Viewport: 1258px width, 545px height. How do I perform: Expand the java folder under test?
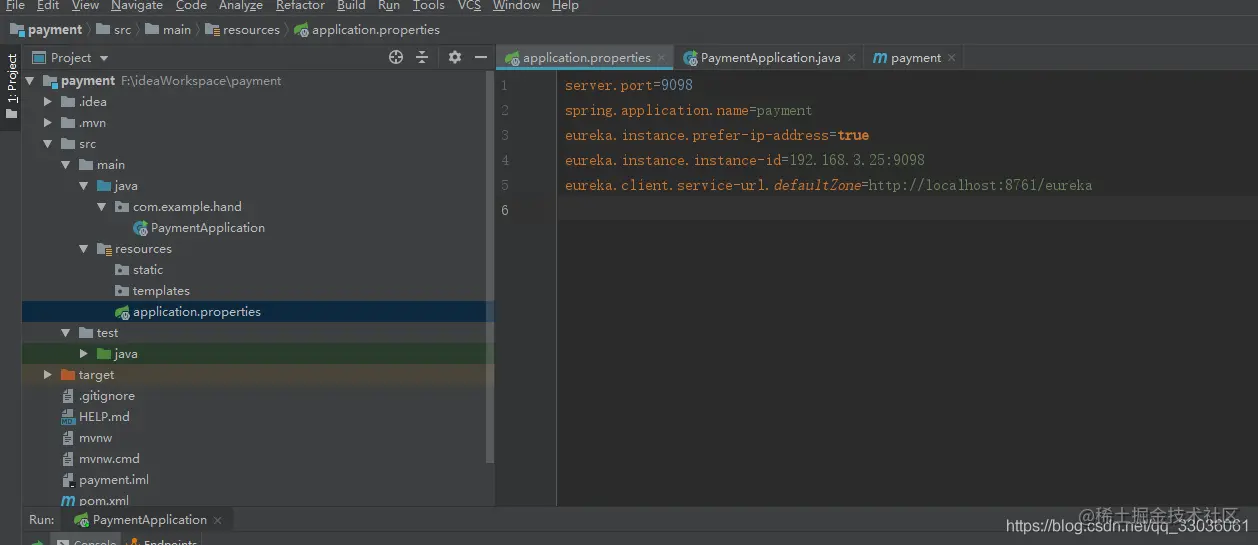pyautogui.click(x=84, y=354)
